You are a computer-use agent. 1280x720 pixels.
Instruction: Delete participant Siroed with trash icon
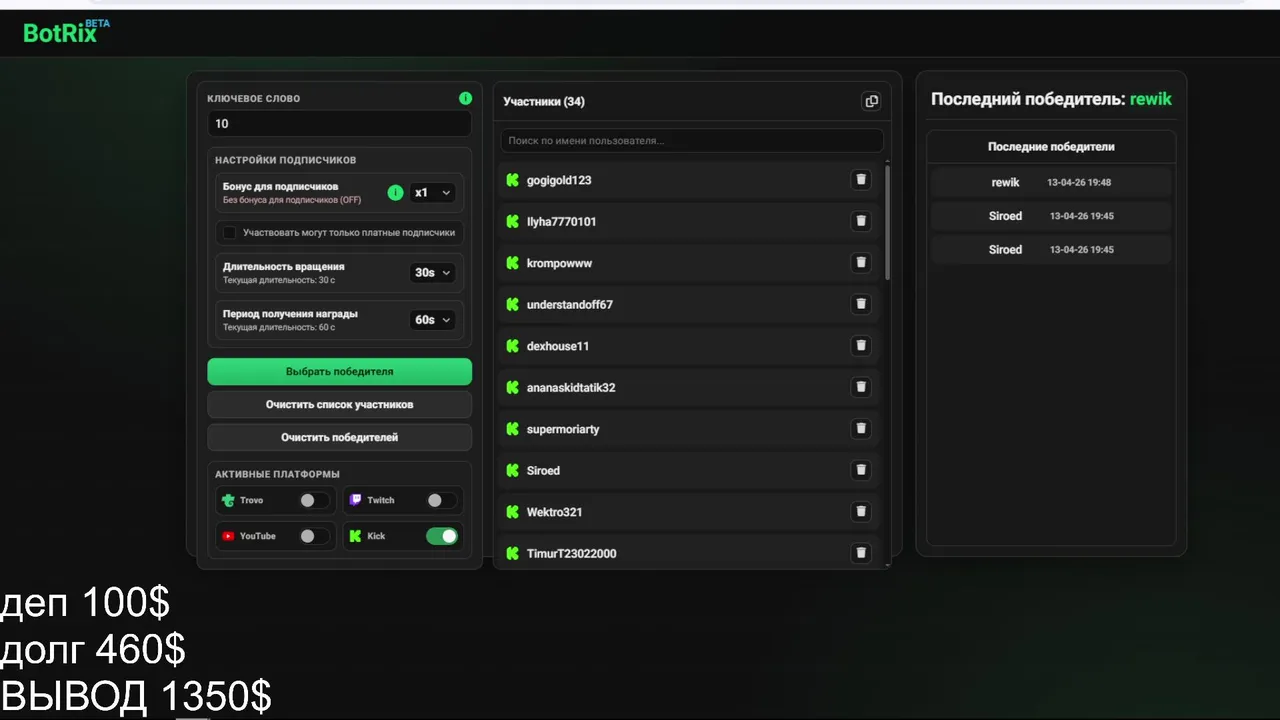(860, 470)
